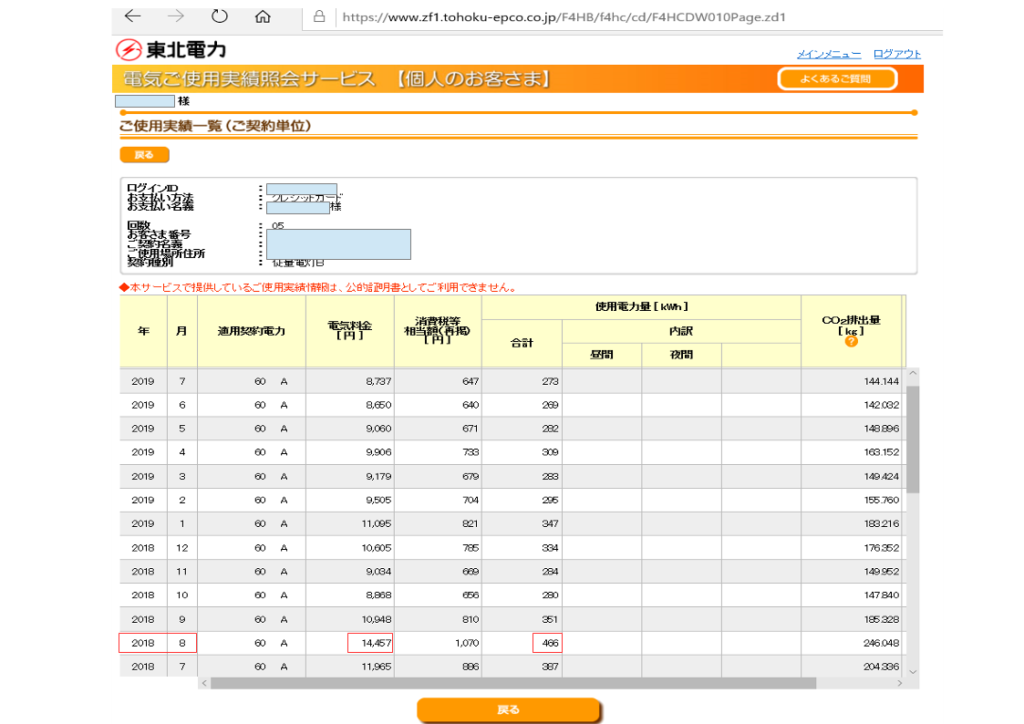Click the 東北電力 logo
This screenshot has width=1024, height=724.
(171, 50)
